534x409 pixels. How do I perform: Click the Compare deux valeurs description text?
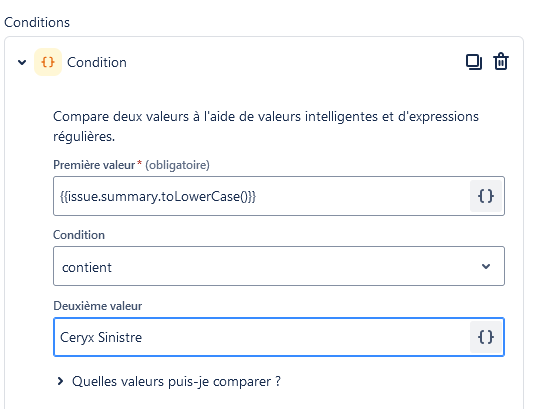(266, 126)
